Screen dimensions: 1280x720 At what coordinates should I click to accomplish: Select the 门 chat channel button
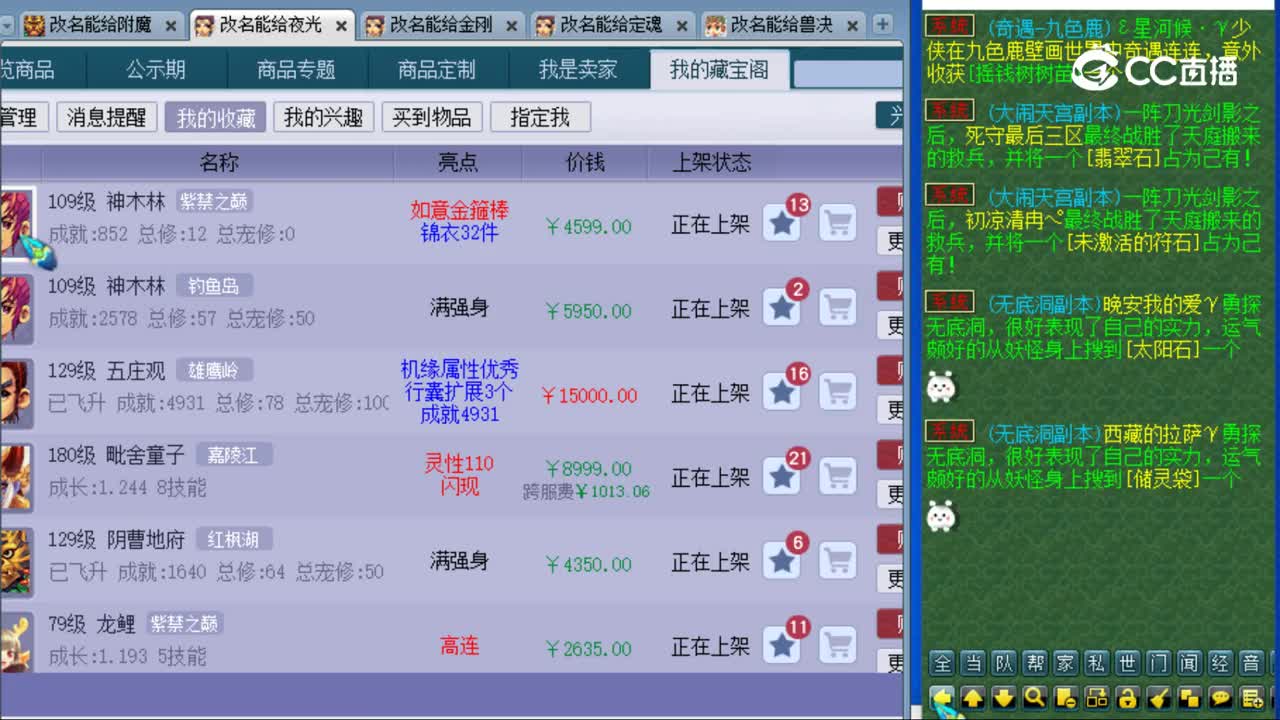pos(1159,663)
